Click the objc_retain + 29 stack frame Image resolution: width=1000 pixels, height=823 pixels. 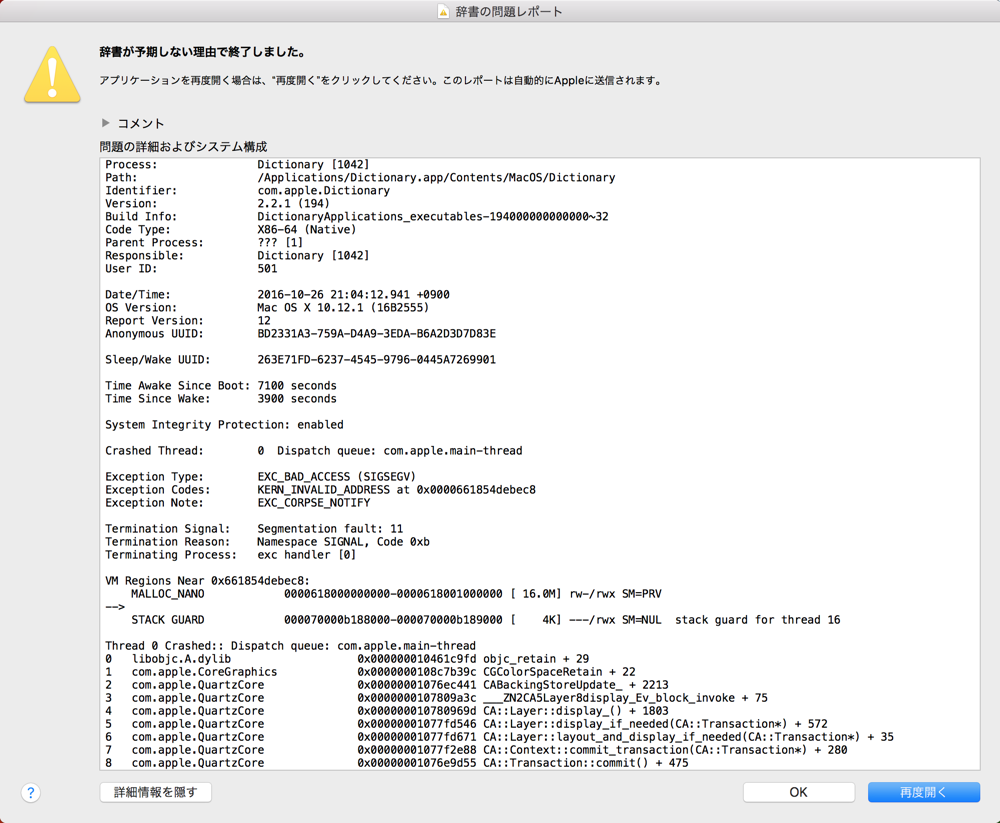[535, 659]
